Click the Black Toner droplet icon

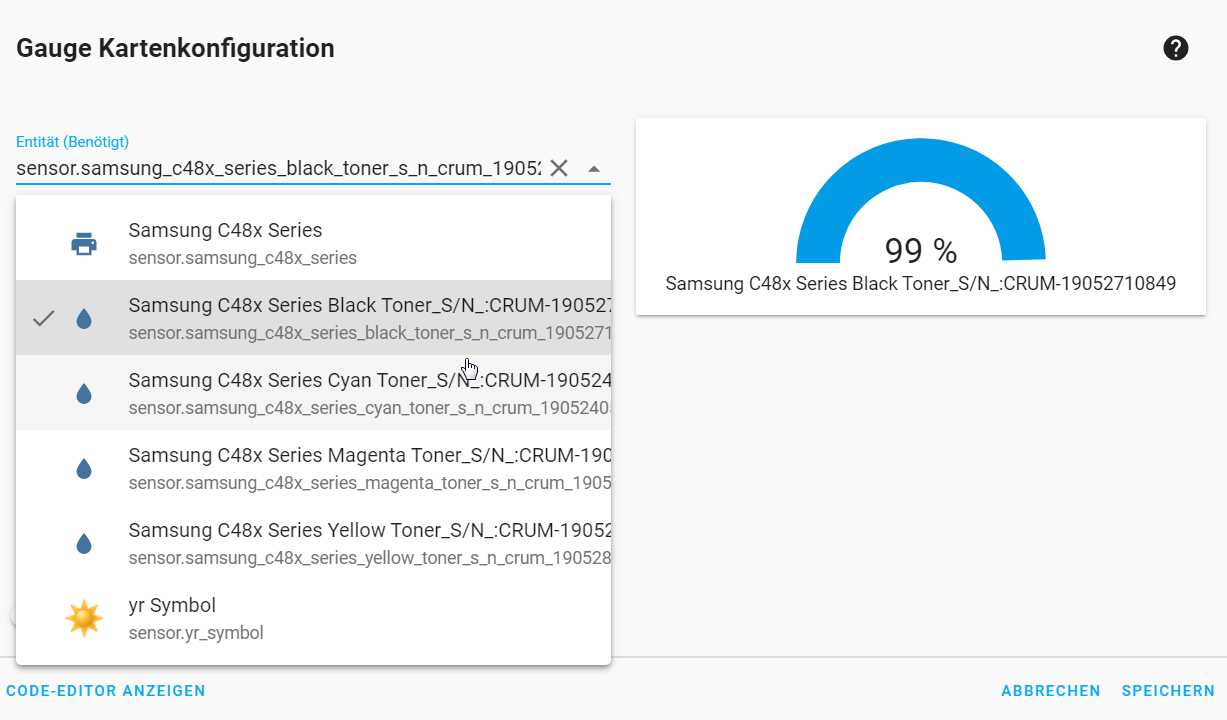(84, 319)
